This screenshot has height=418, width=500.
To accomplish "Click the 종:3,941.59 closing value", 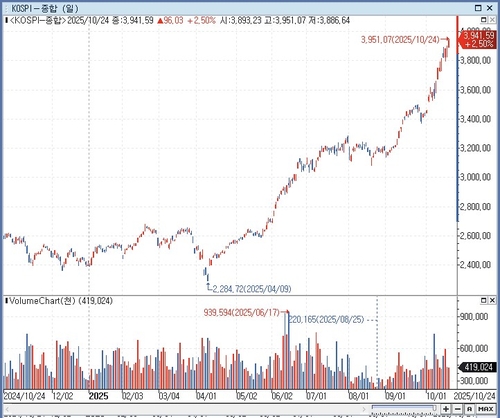I will 132,20.
